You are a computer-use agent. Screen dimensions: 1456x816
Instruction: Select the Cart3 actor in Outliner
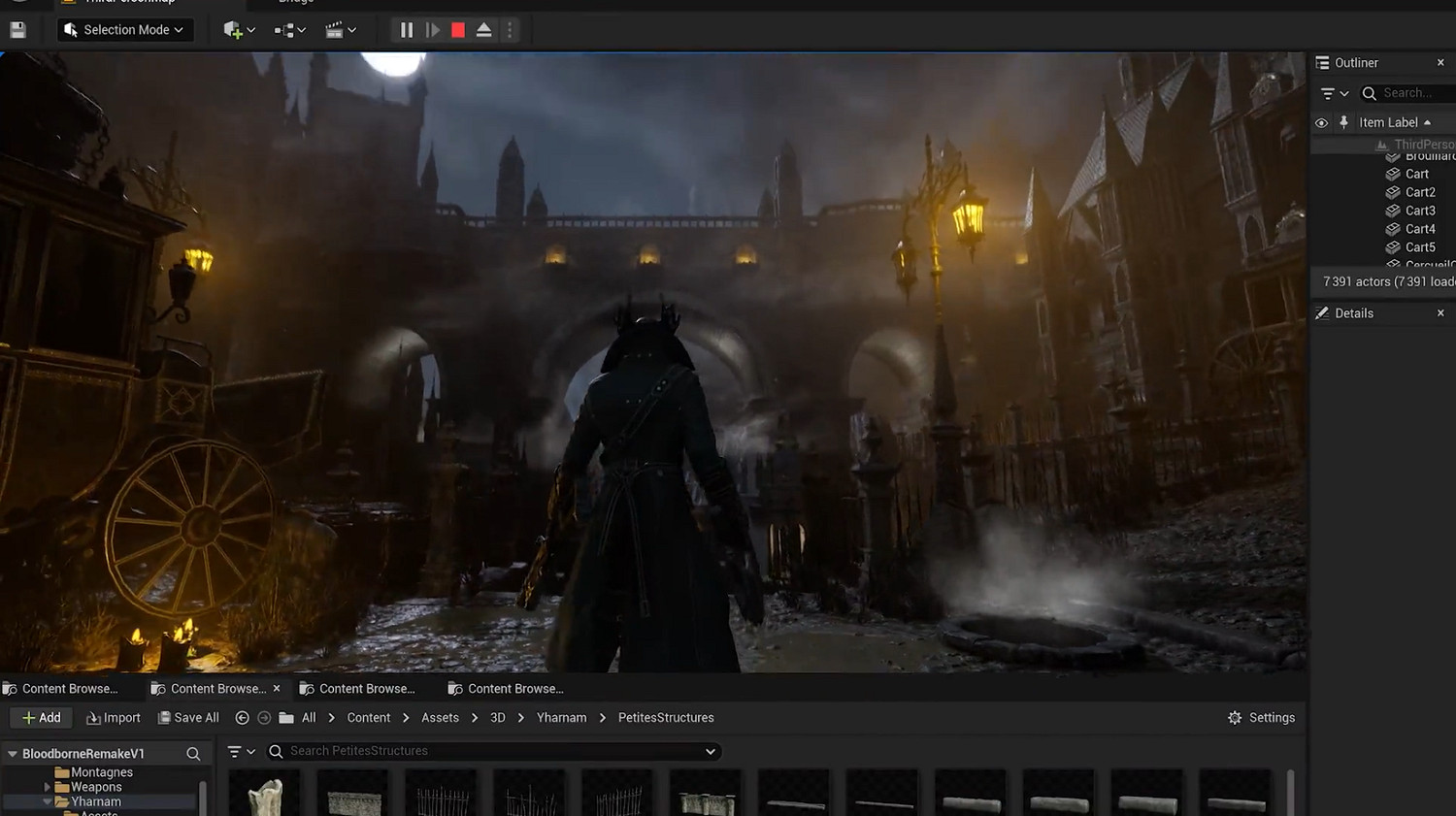click(x=1419, y=211)
